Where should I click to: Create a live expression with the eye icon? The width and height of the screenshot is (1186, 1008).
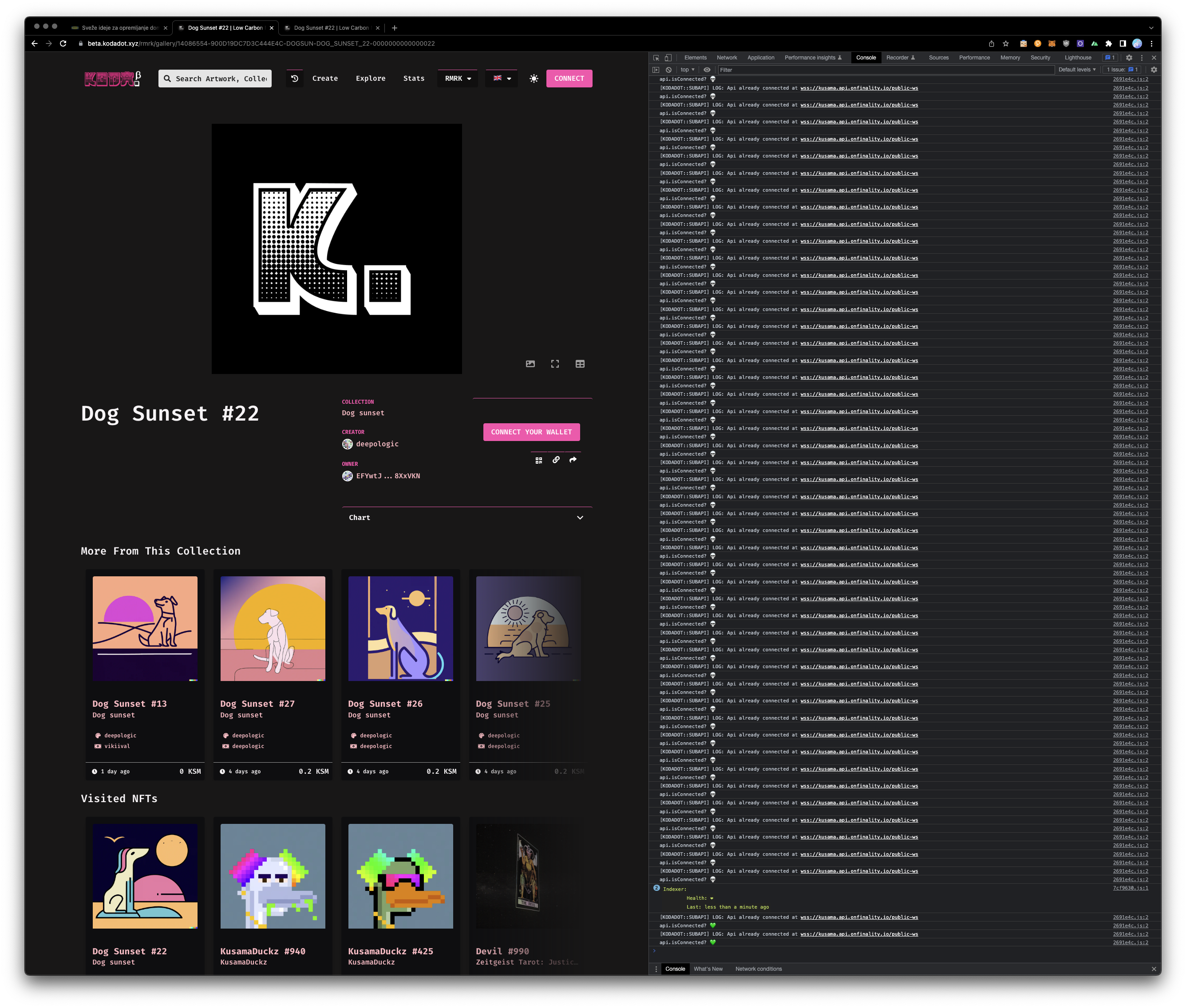(707, 70)
